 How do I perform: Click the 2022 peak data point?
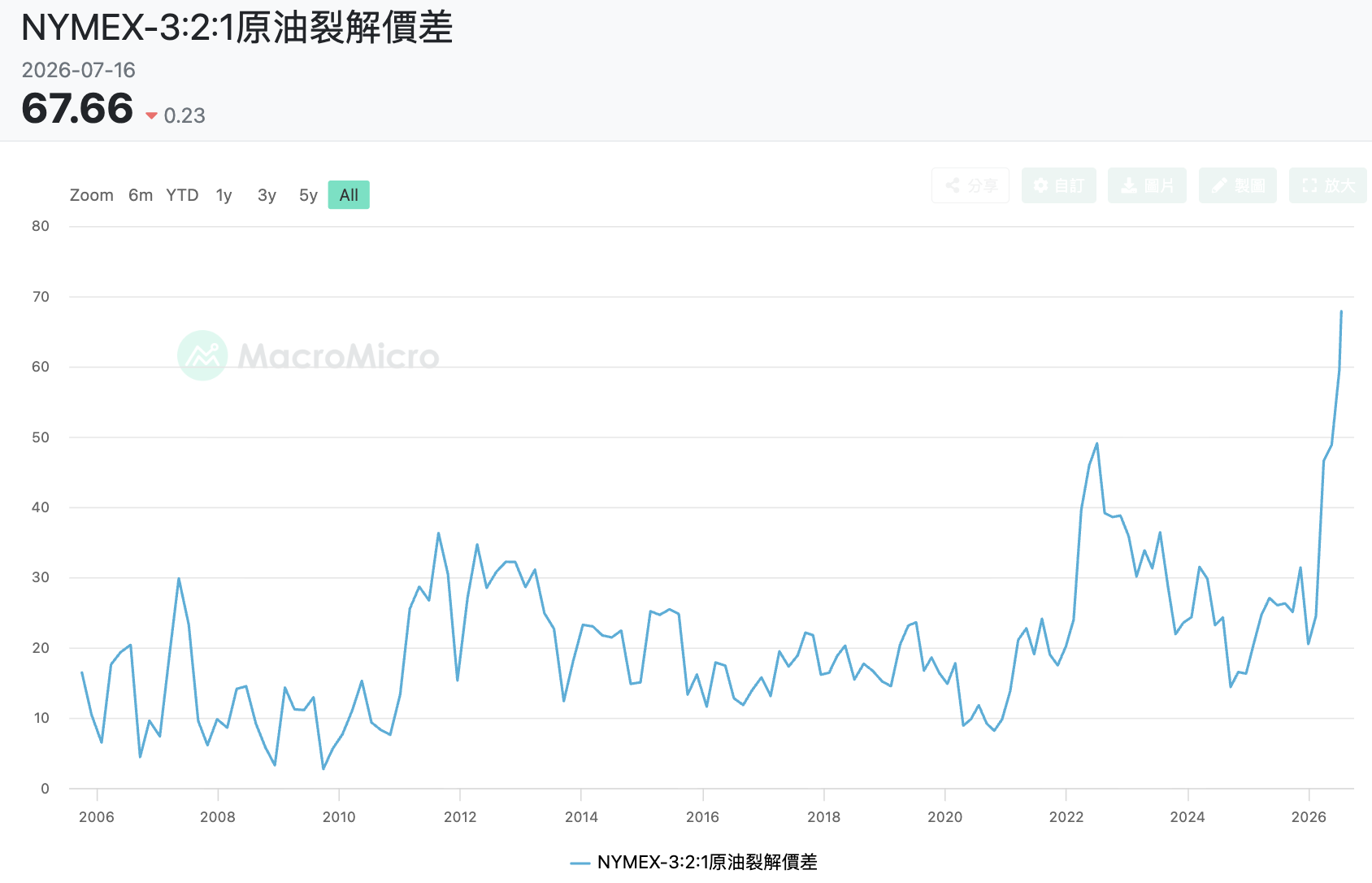[x=1097, y=444]
